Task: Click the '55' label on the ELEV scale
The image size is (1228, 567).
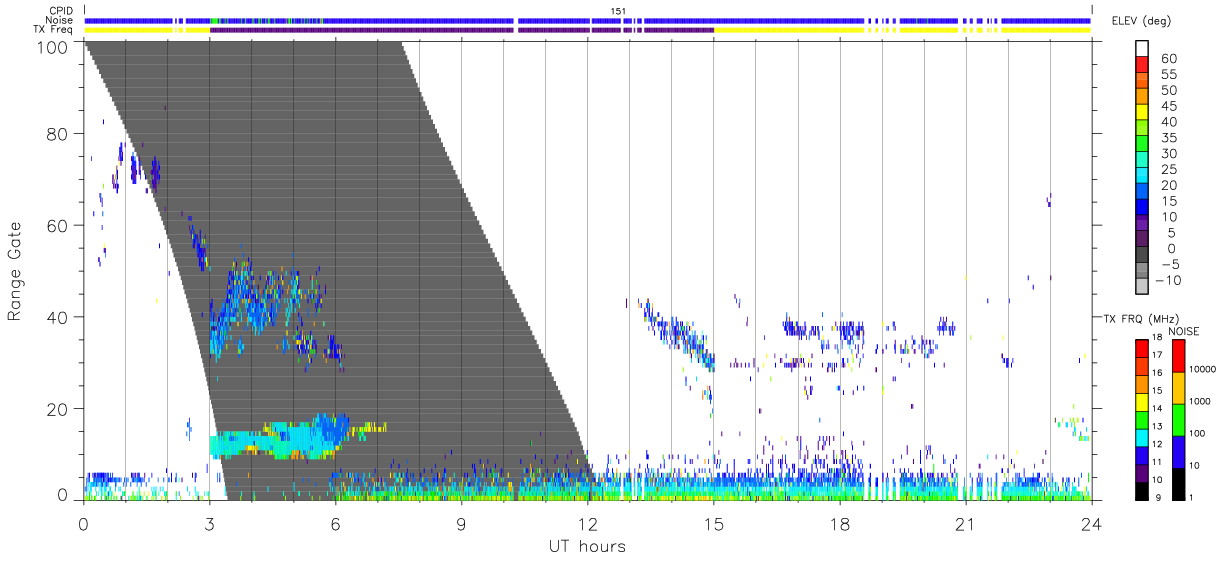Action: tap(1167, 75)
